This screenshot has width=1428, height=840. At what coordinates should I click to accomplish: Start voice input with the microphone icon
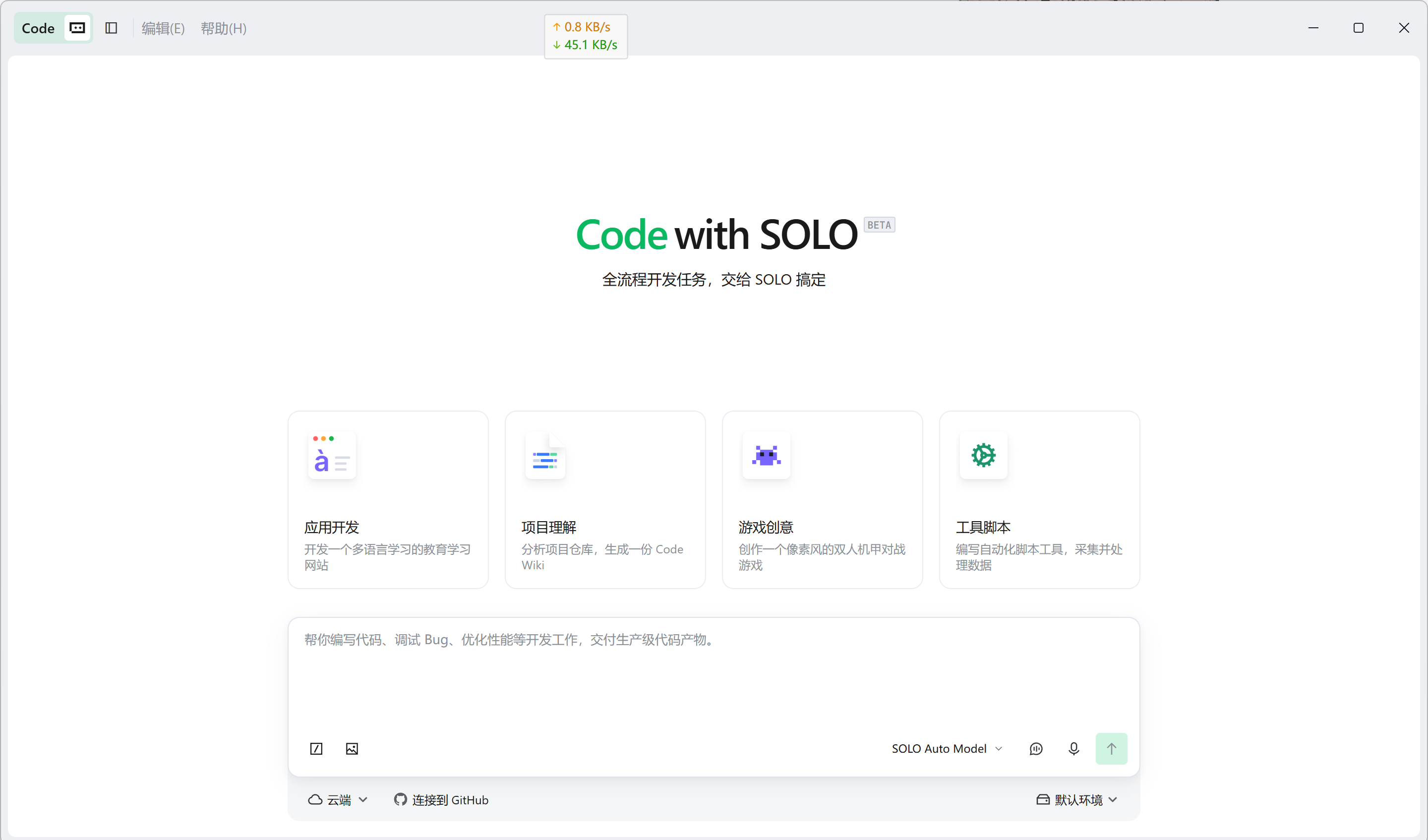(x=1074, y=749)
